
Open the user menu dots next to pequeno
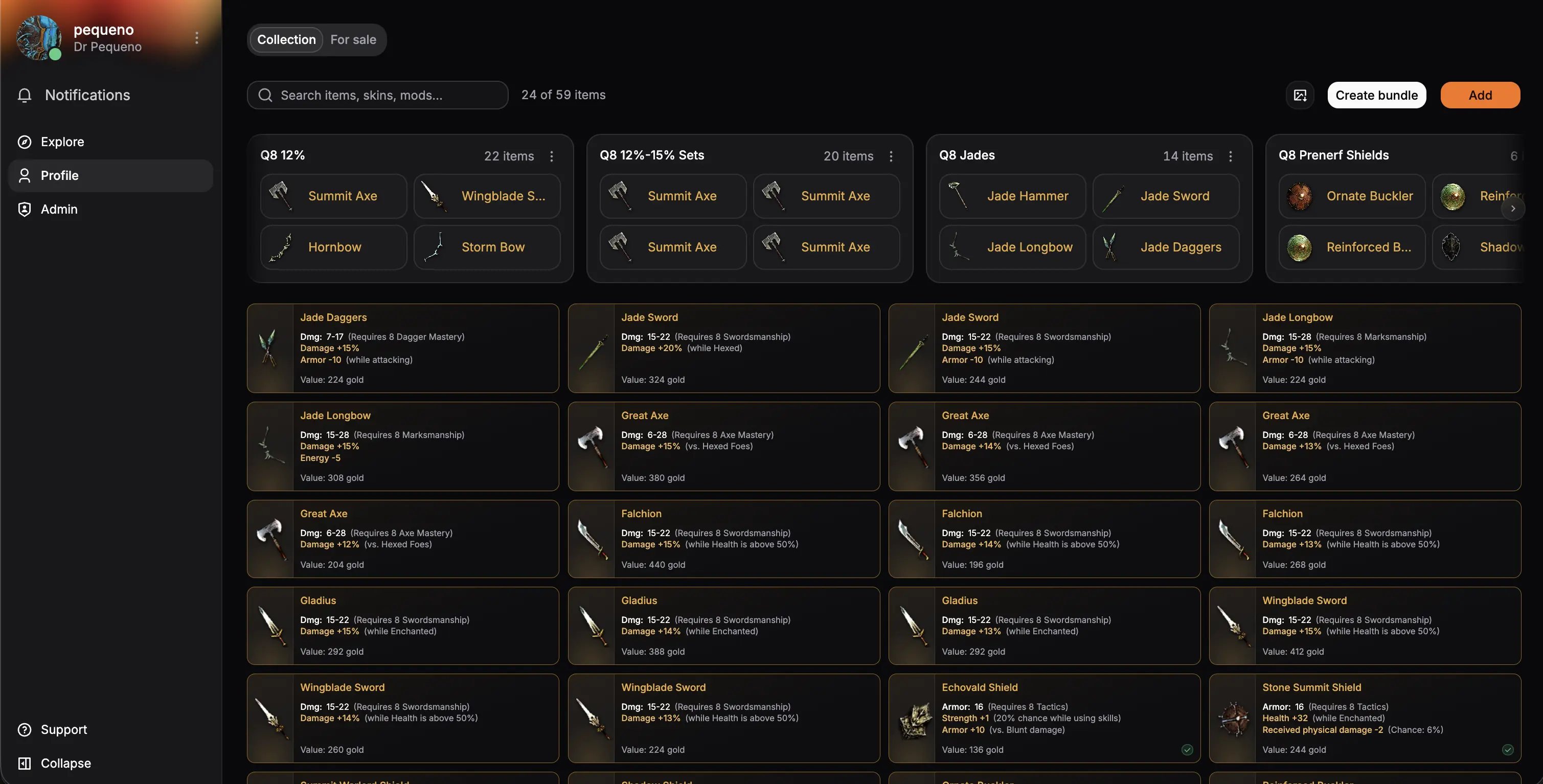tap(196, 38)
